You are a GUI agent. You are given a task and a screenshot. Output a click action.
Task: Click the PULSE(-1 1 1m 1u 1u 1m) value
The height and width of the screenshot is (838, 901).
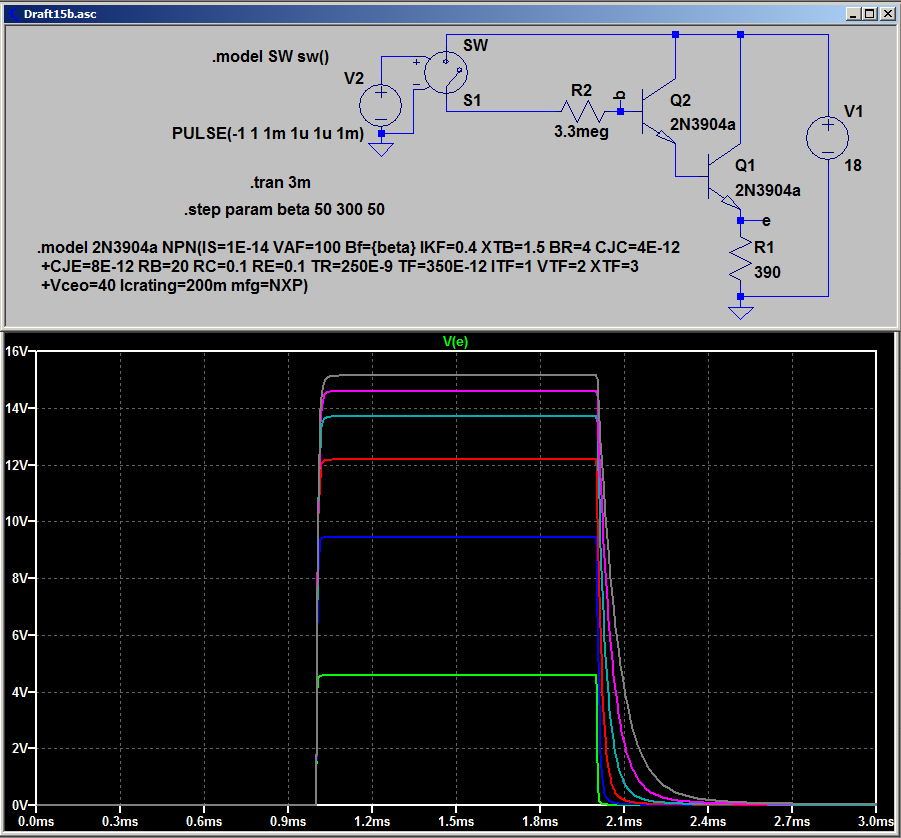click(x=268, y=133)
